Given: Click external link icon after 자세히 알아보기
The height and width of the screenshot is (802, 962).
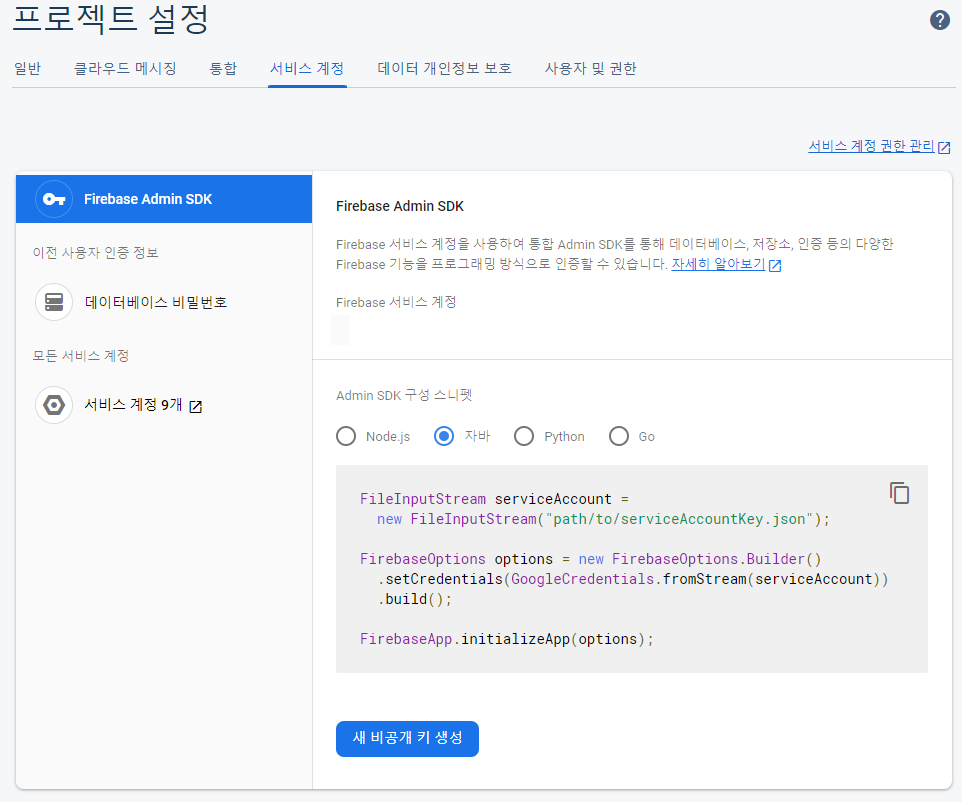Looking at the screenshot, I should click(x=775, y=265).
